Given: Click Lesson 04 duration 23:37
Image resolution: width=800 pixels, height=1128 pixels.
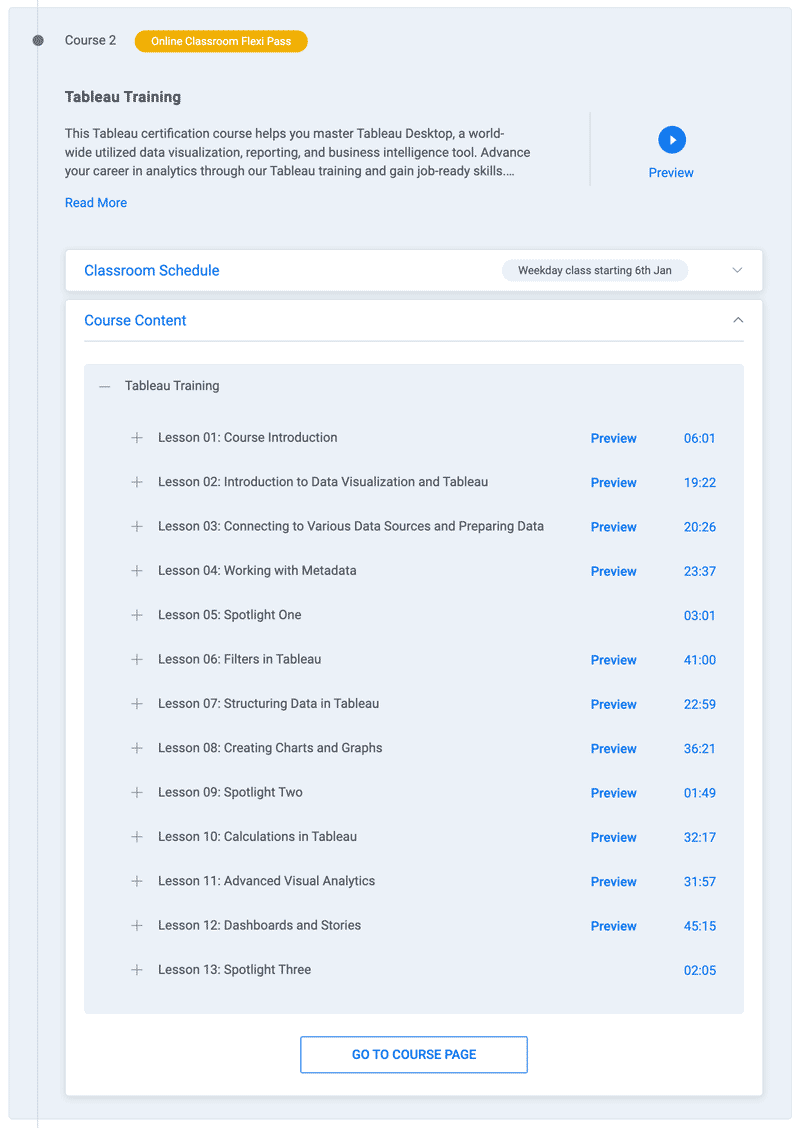Looking at the screenshot, I should [x=699, y=571].
